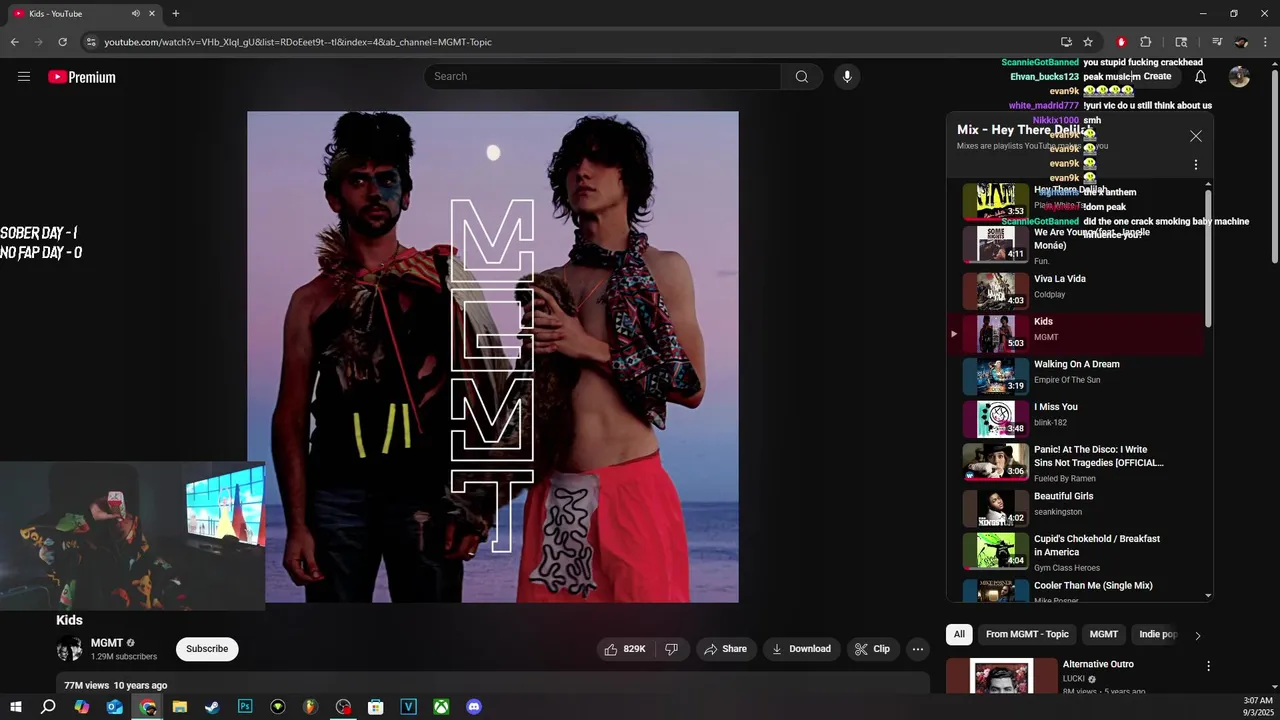
Task: Open the YouTube guide hamburger menu
Action: (x=24, y=77)
